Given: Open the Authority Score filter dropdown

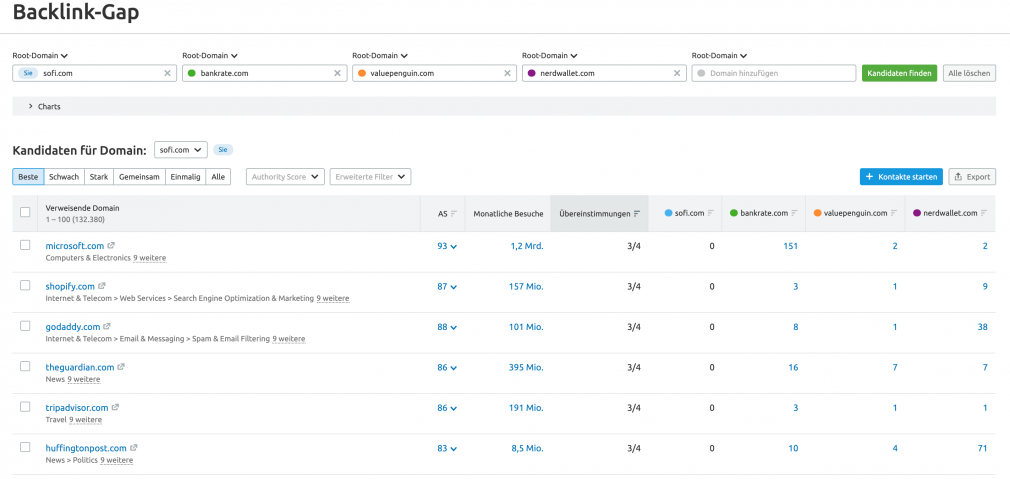Looking at the screenshot, I should click(285, 176).
